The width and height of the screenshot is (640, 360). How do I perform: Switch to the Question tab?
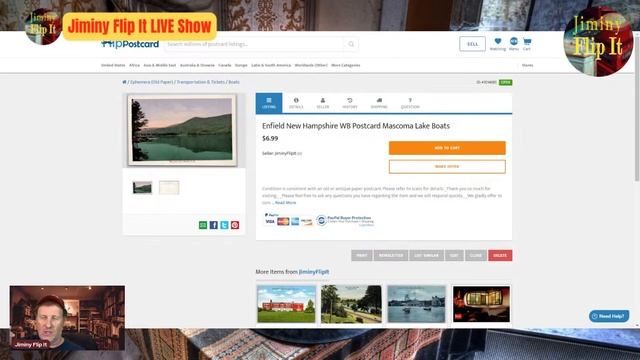pyautogui.click(x=410, y=103)
